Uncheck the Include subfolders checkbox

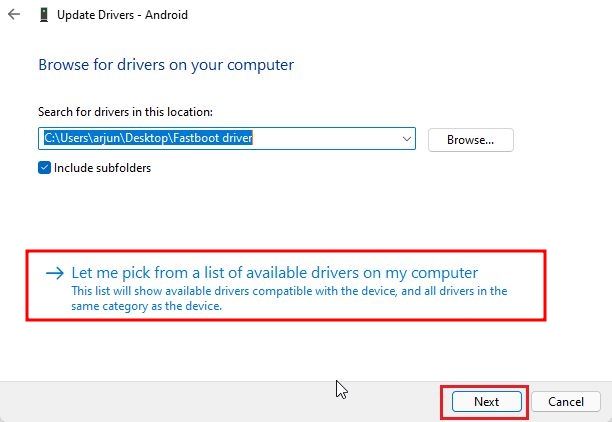(44, 168)
